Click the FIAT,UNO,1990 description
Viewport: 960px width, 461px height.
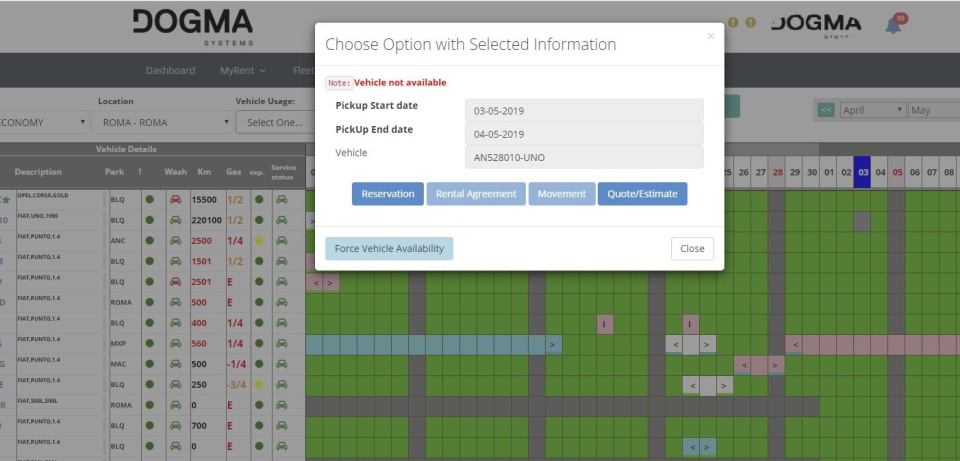37,216
